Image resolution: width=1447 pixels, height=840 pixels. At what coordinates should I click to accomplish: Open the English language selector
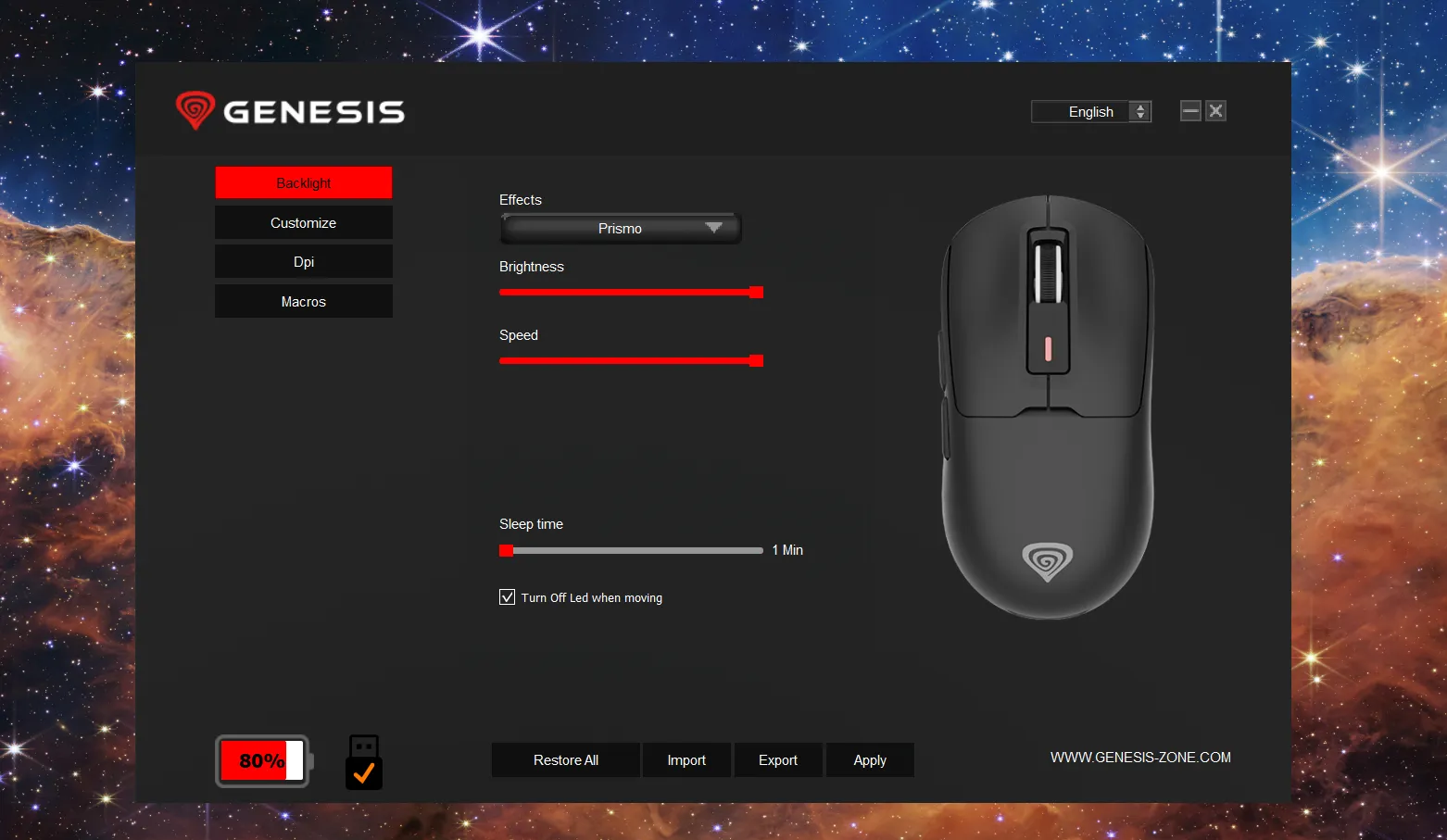(1091, 112)
